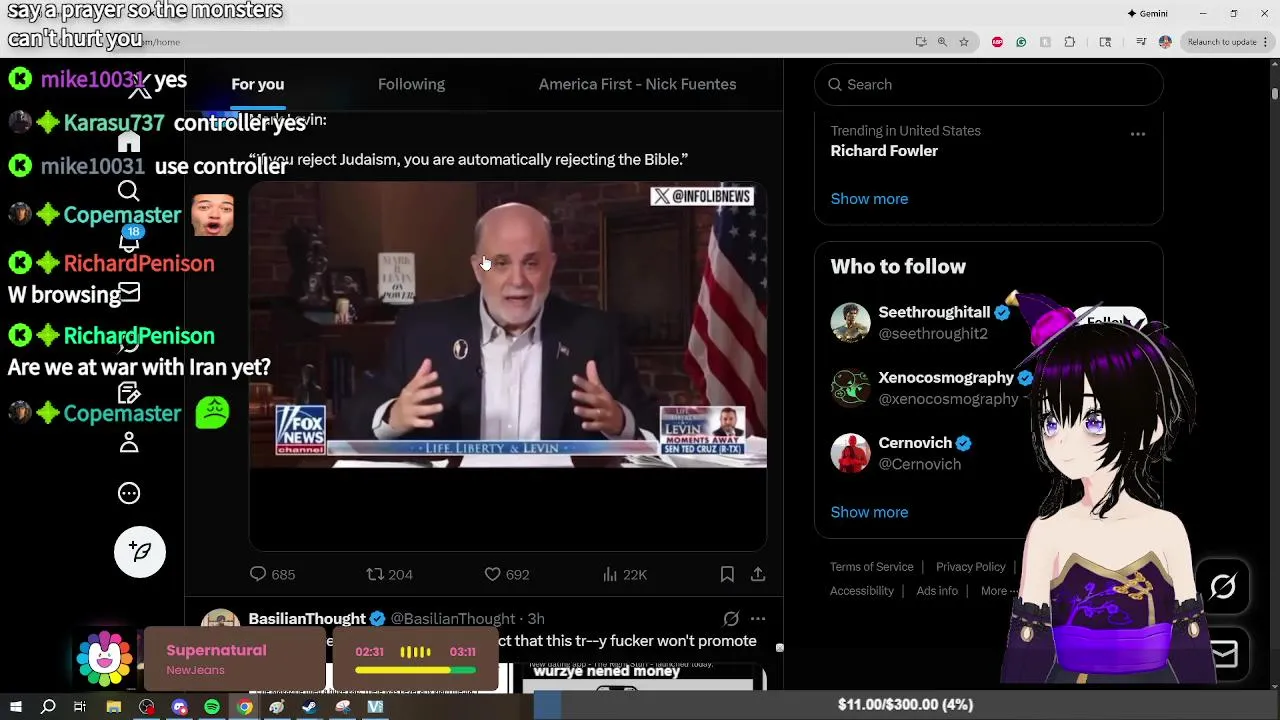
Task: Open the Explore magnifier icon in X sidebar
Action: point(129,191)
